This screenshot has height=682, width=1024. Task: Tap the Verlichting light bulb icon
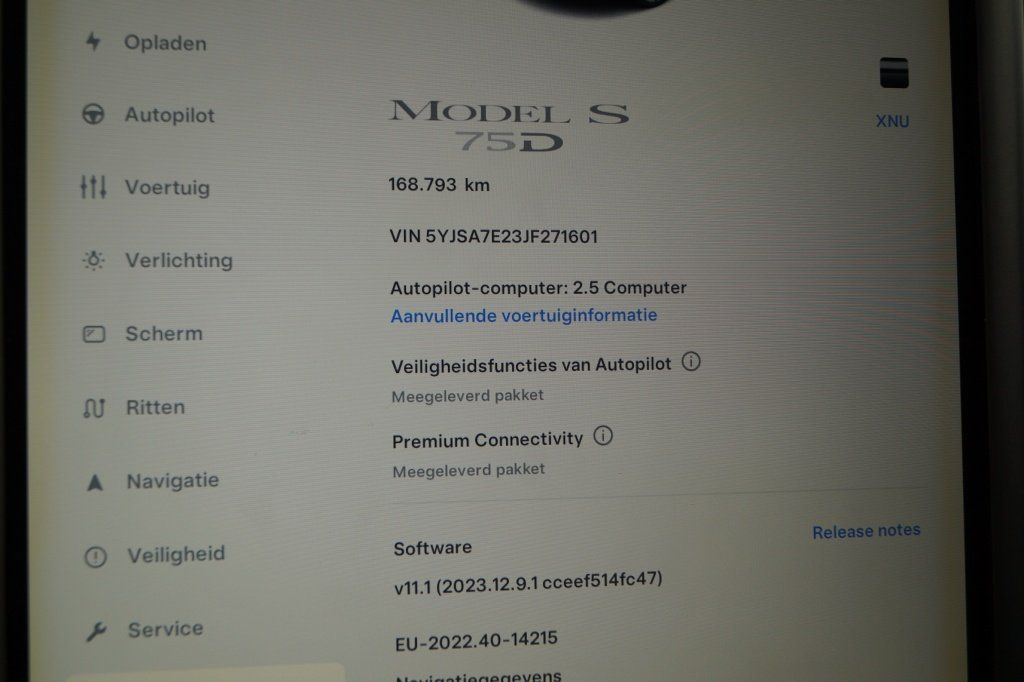[93, 260]
